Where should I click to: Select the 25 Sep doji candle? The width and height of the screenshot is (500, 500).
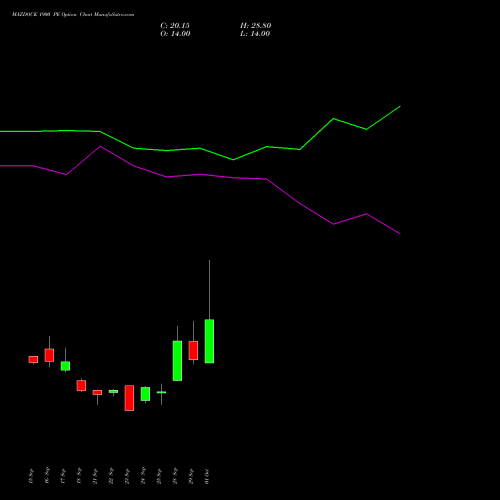point(161,392)
